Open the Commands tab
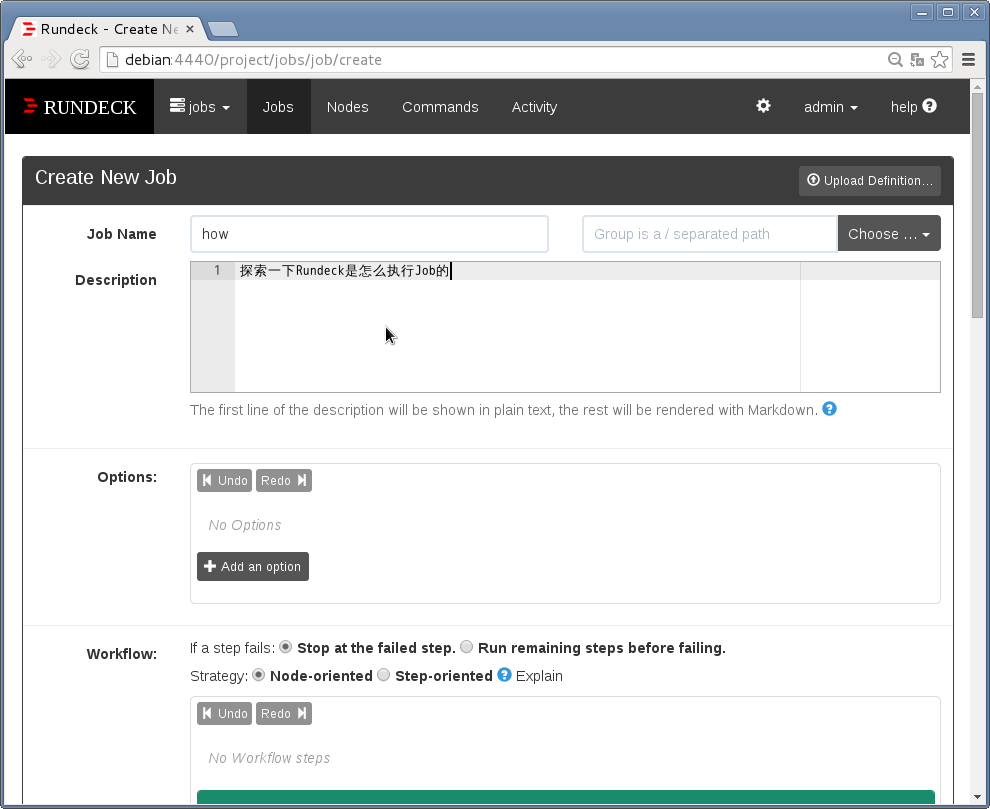 pyautogui.click(x=440, y=107)
